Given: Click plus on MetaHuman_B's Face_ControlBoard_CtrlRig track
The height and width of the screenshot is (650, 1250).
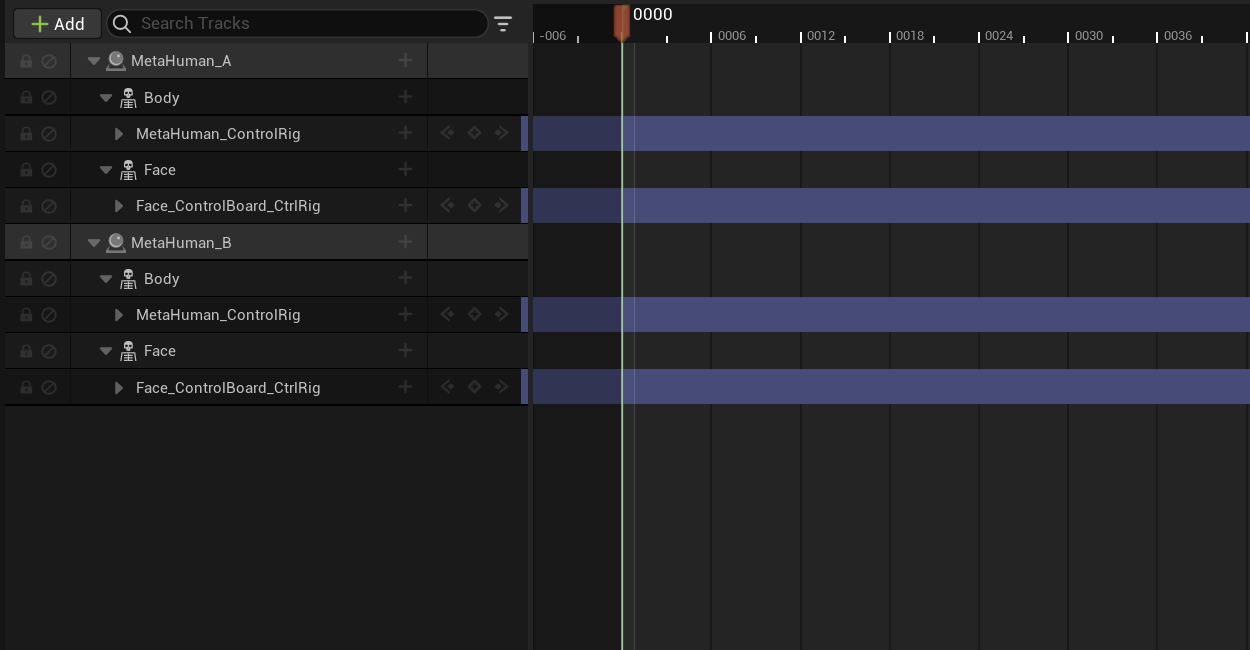Looking at the screenshot, I should point(405,387).
